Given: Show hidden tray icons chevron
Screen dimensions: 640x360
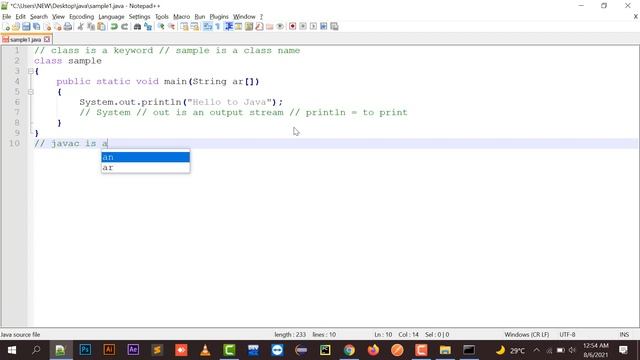Looking at the screenshot, I should coord(536,350).
